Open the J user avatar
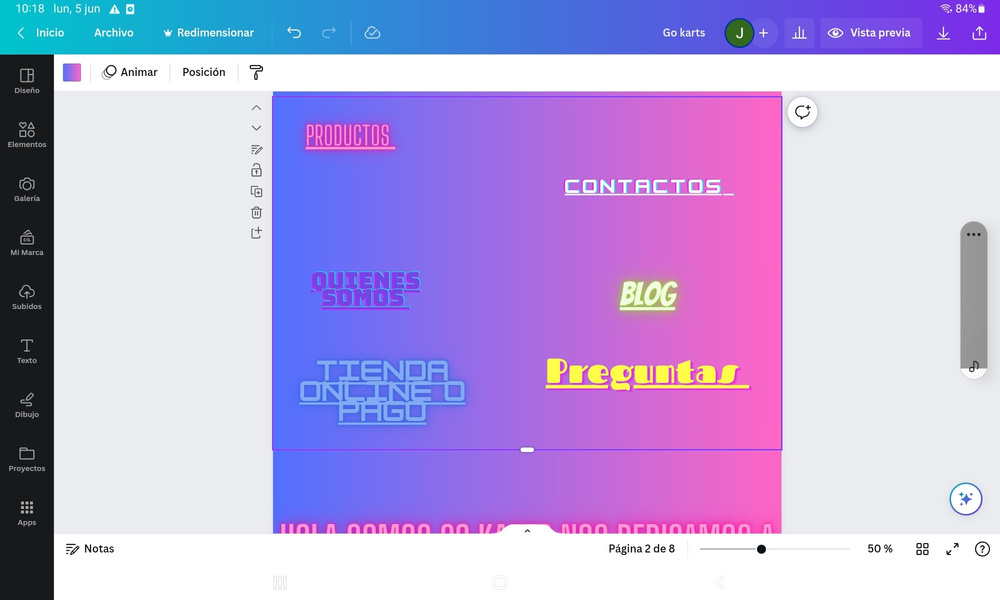Screen dimensions: 1000x600 [x=739, y=33]
